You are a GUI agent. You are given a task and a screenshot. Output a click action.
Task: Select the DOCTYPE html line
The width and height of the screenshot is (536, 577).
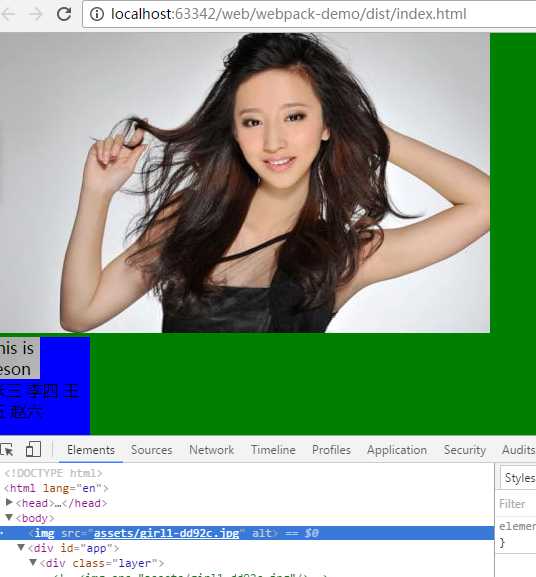click(x=53, y=473)
